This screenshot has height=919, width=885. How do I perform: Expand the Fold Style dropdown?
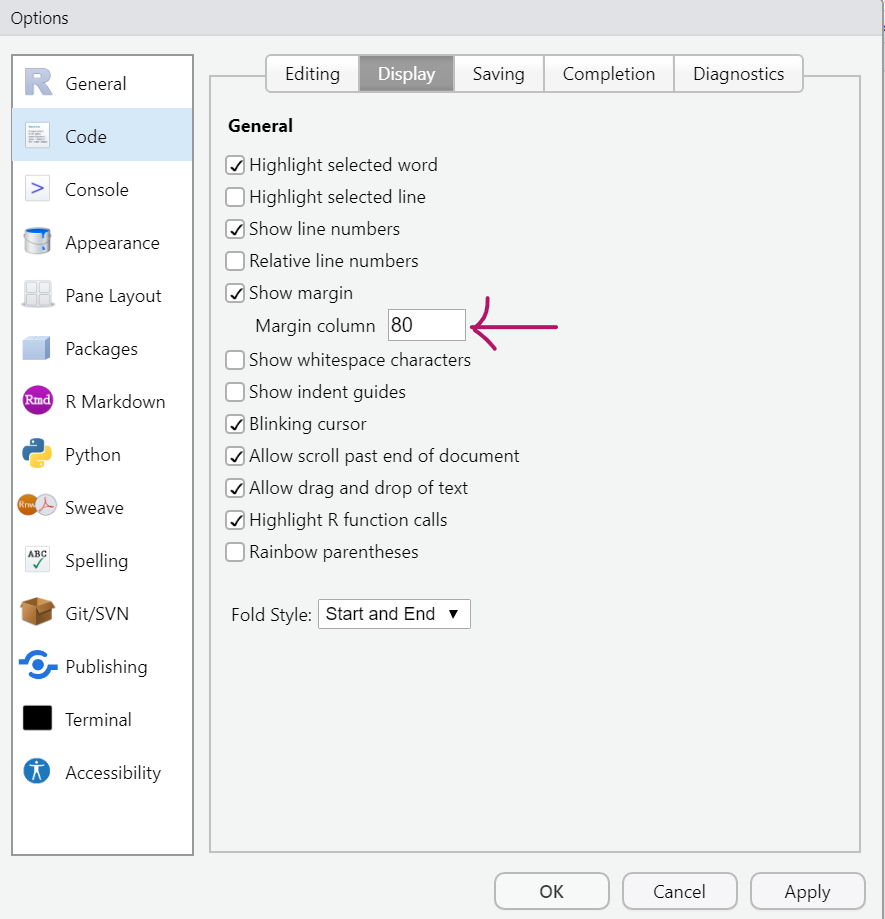(x=394, y=614)
